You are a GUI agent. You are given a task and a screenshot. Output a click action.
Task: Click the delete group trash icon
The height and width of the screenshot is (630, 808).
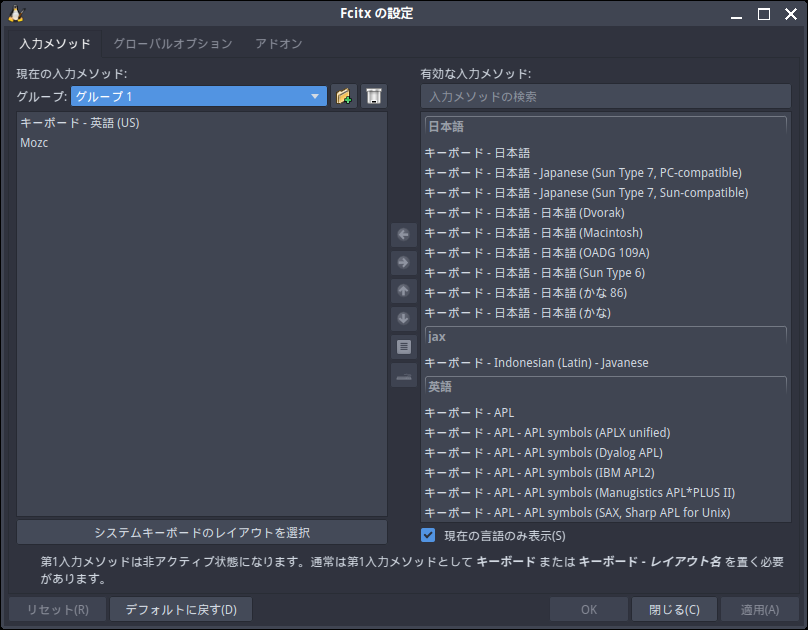(374, 96)
